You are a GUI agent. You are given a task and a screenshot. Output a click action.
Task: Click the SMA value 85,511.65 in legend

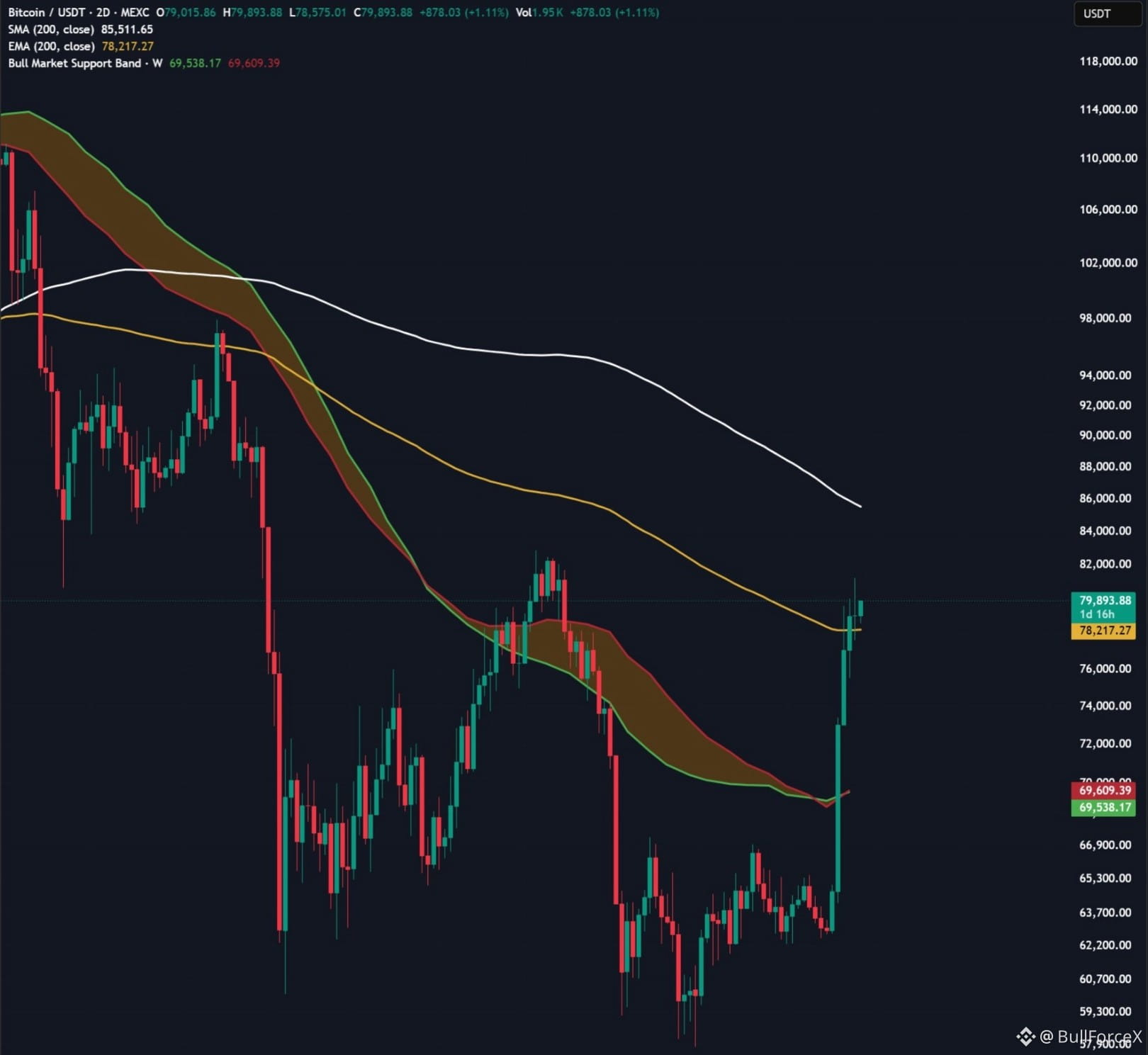tap(127, 30)
